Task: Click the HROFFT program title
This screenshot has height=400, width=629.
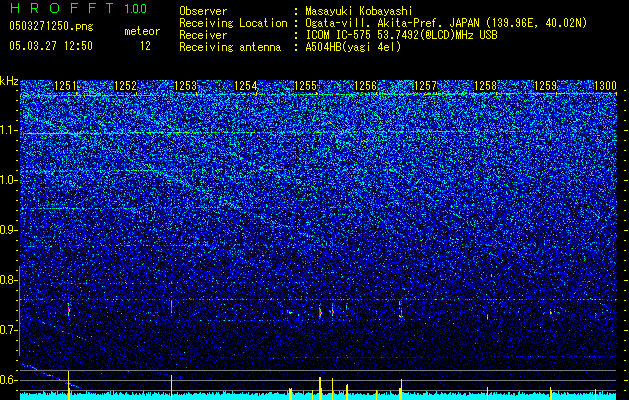Action: pyautogui.click(x=62, y=8)
